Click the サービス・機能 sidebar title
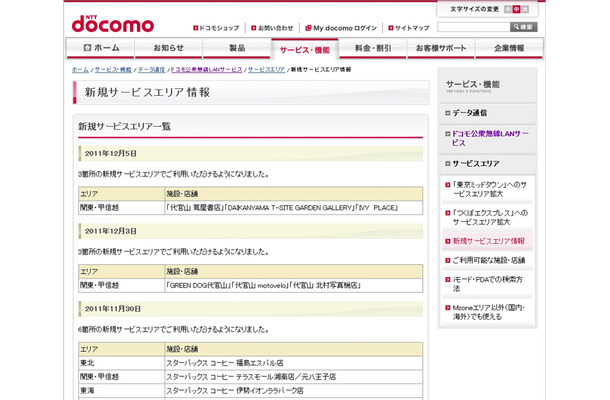The height and width of the screenshot is (400, 610). 472,84
